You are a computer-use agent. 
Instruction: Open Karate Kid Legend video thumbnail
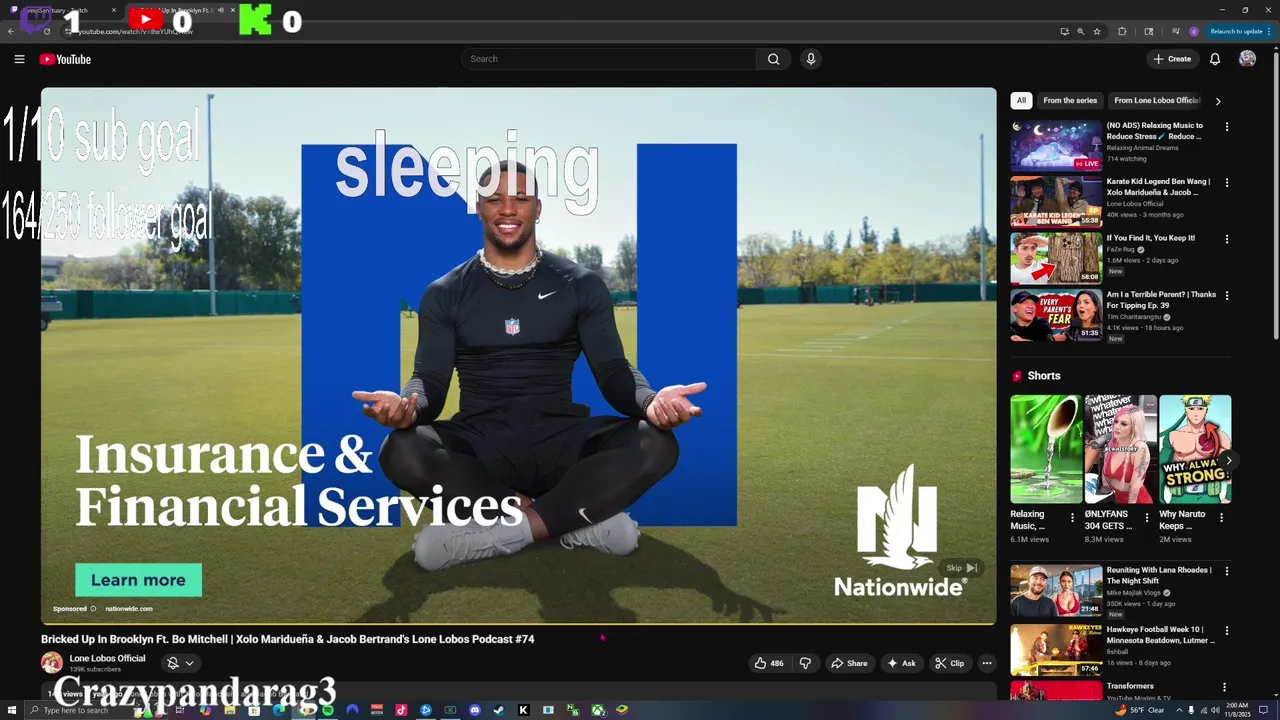(1055, 202)
